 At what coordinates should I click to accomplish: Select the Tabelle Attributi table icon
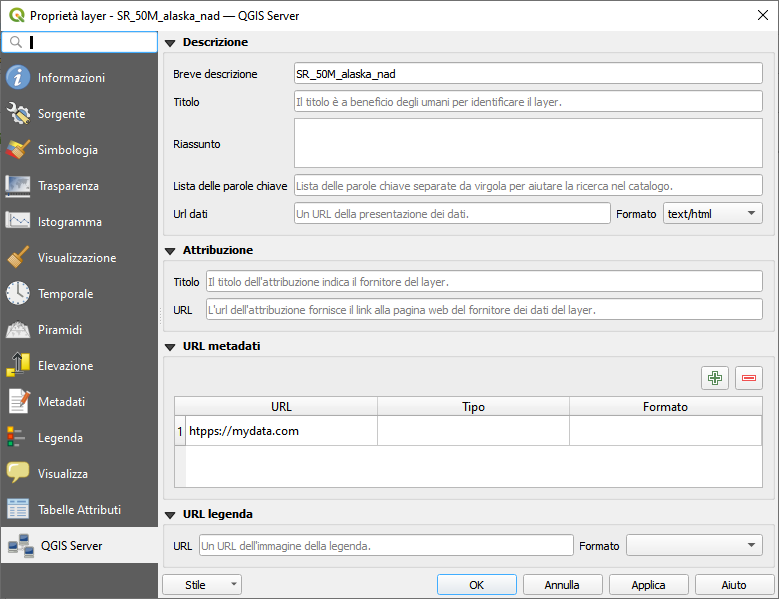[x=18, y=510]
